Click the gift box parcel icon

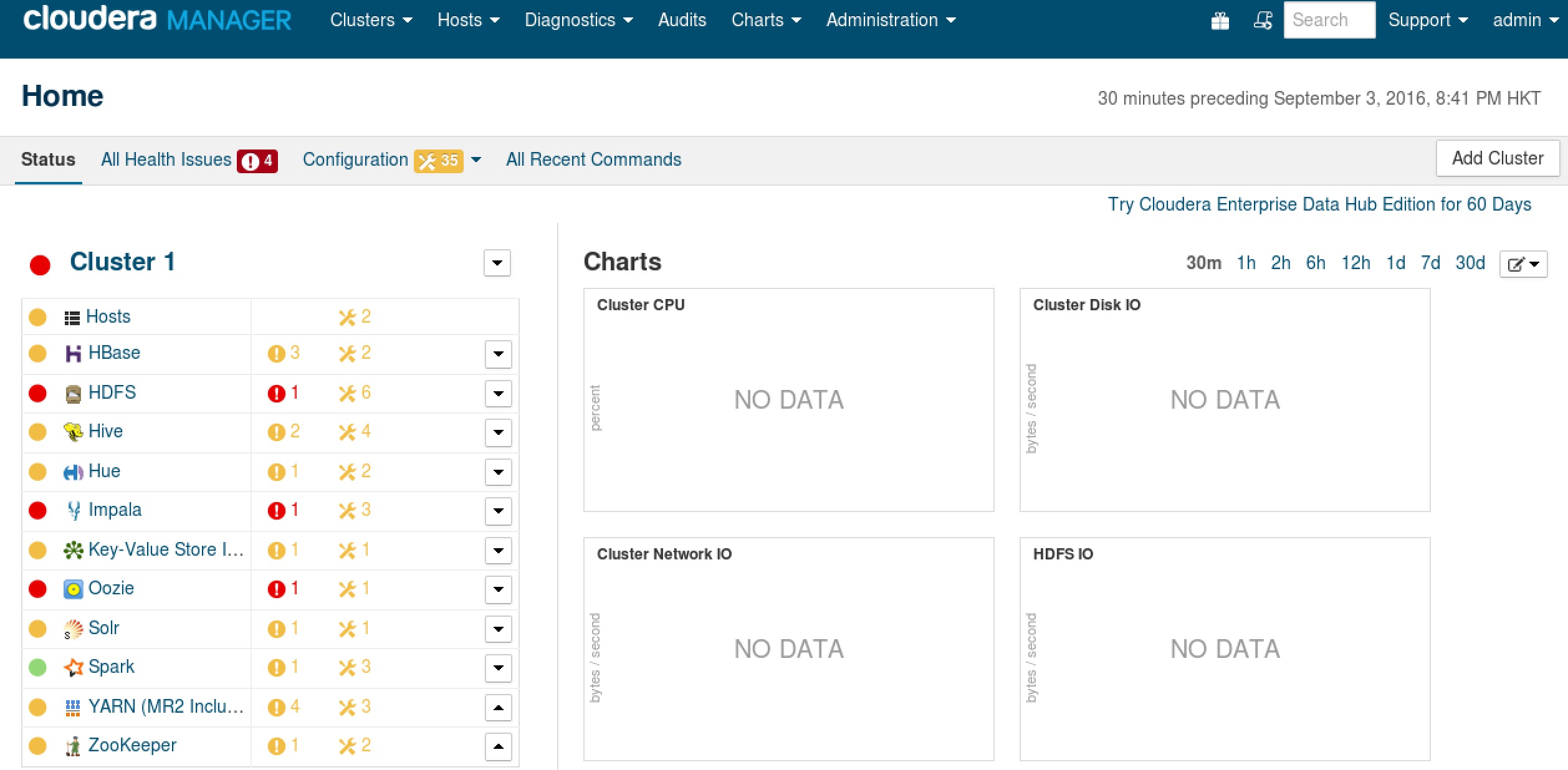coord(1220,21)
